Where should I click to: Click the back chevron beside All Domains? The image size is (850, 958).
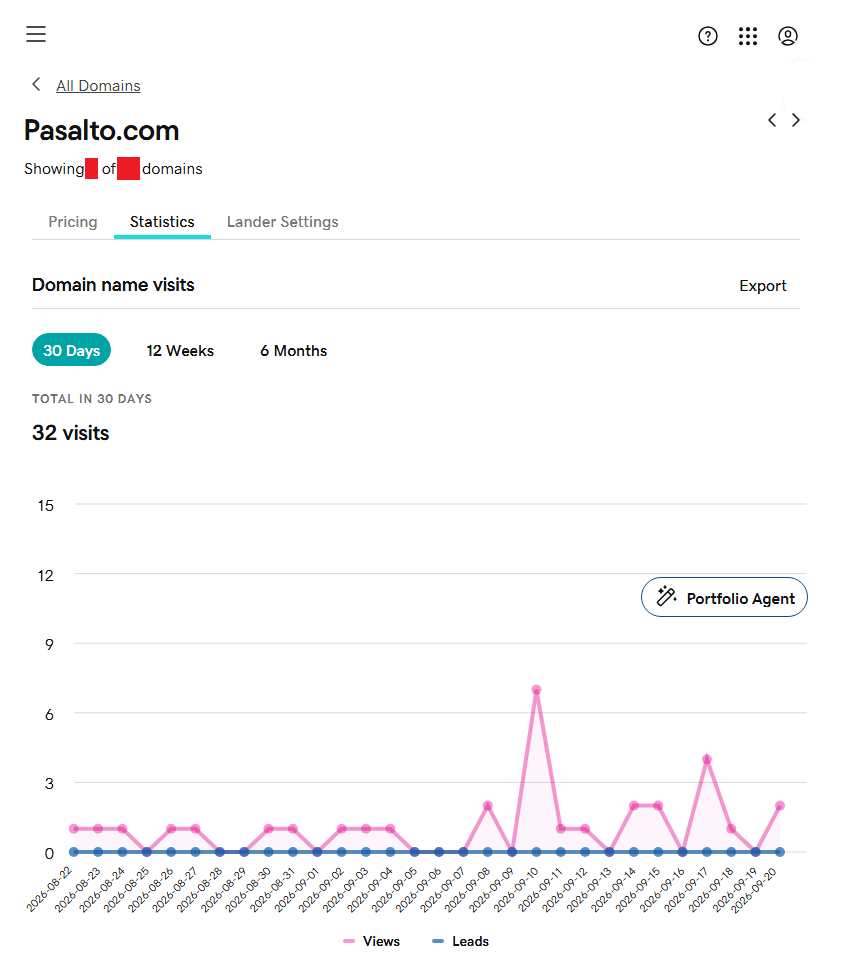37,84
